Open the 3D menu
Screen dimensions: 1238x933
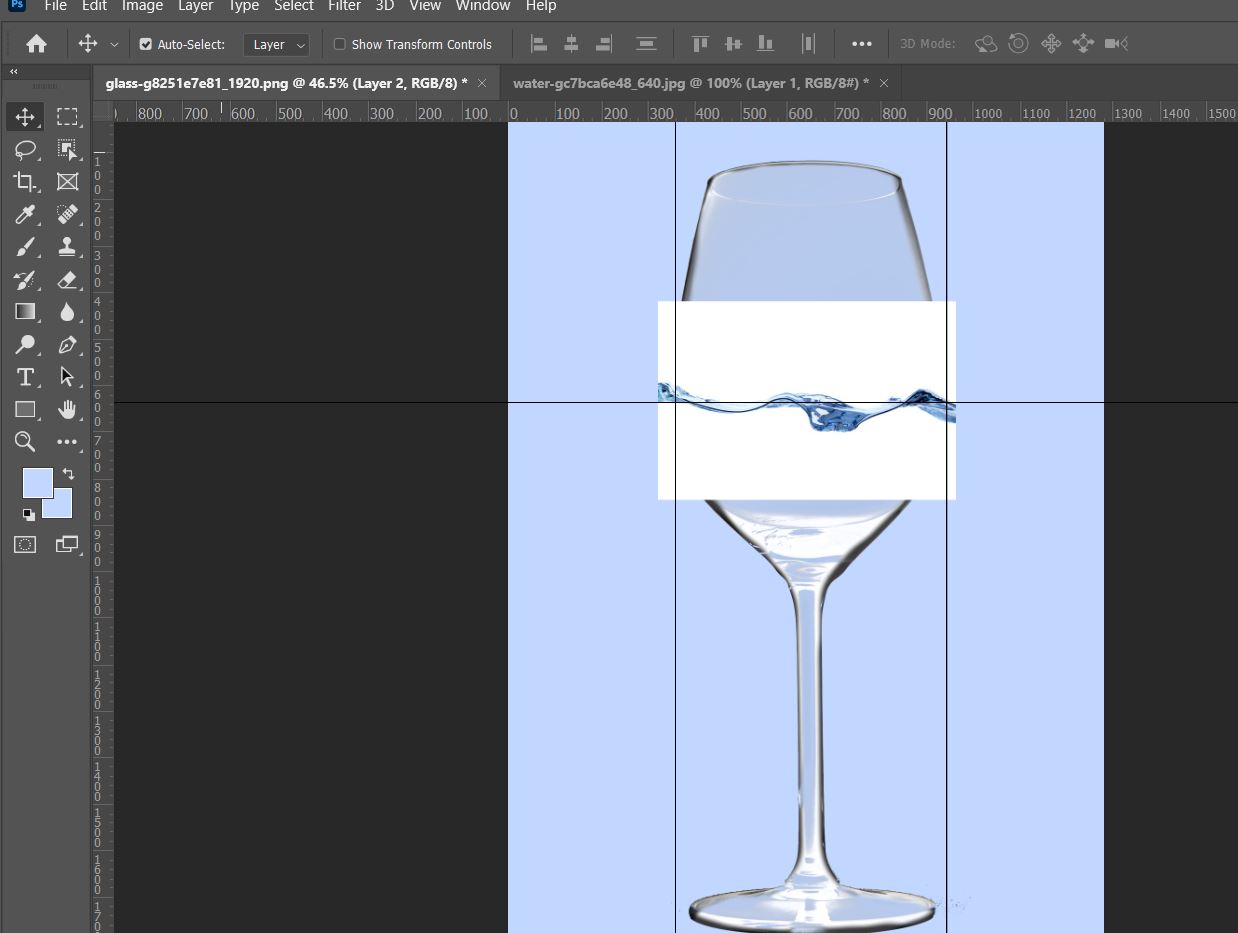(385, 6)
